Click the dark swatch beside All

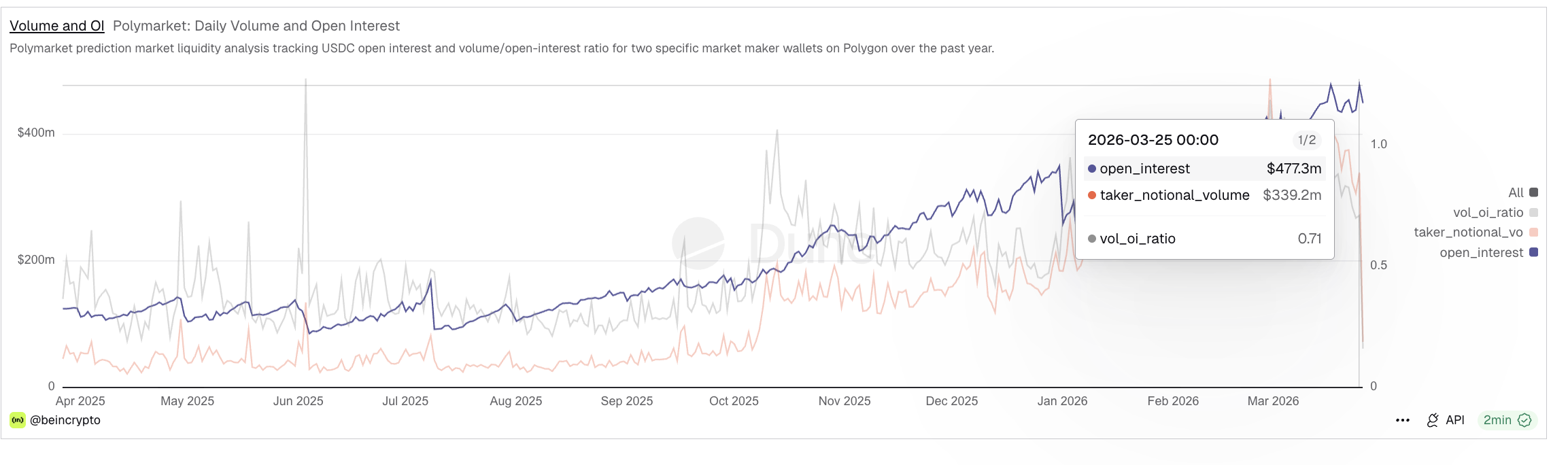(x=1534, y=192)
